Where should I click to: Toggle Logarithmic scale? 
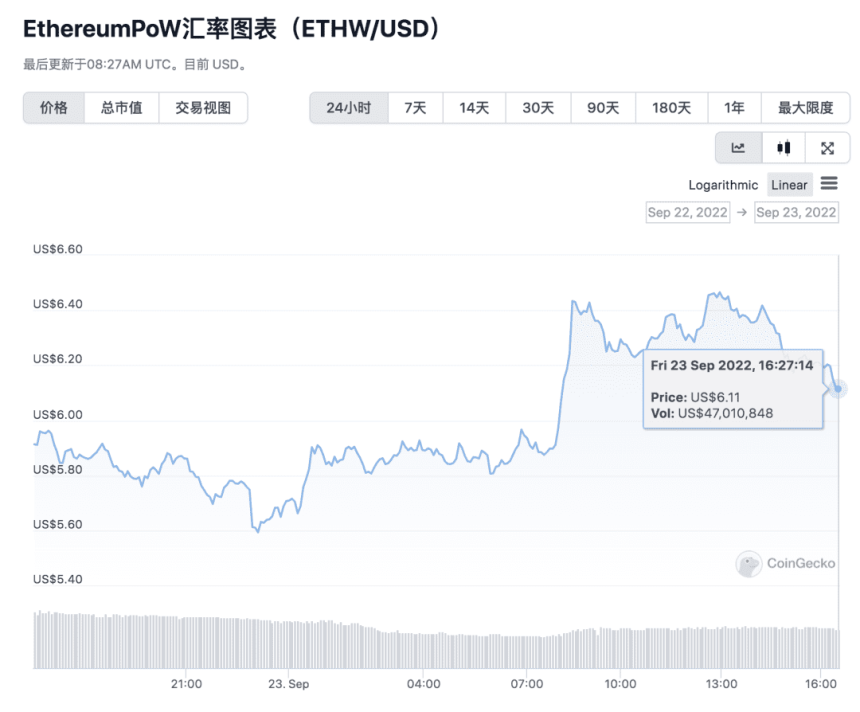(x=723, y=185)
